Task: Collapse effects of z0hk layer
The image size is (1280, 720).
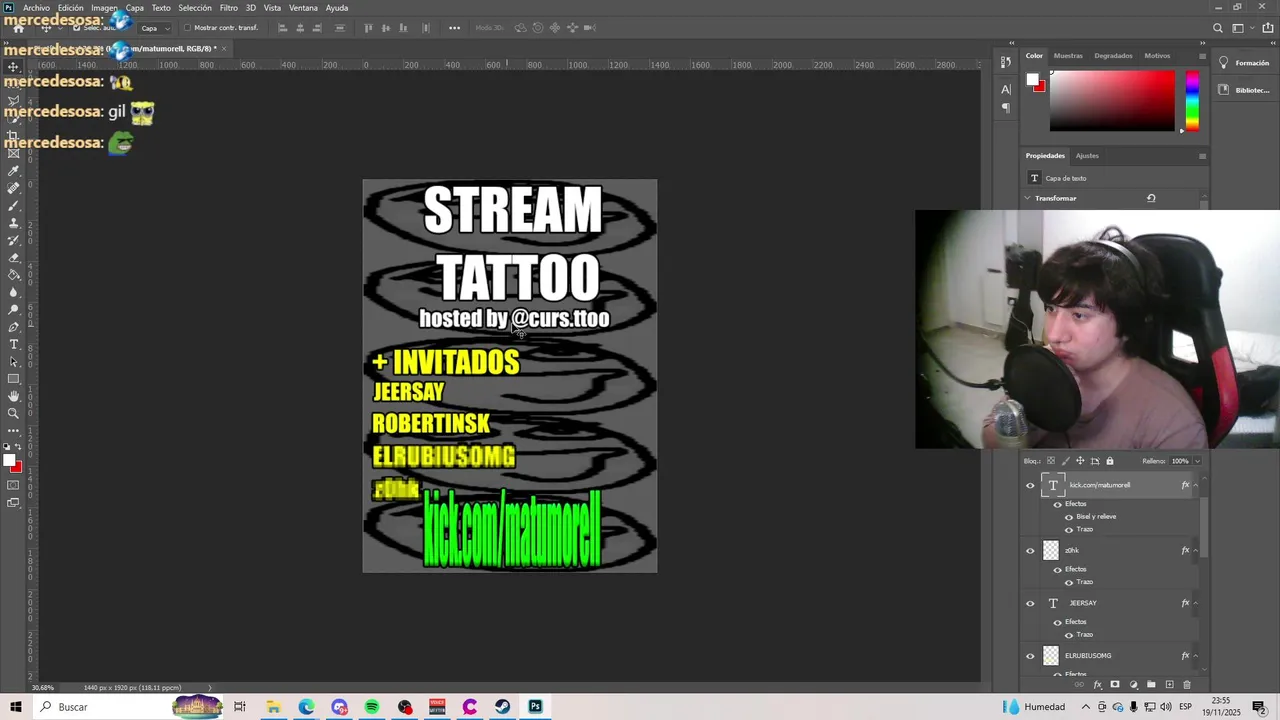Action: (1196, 550)
